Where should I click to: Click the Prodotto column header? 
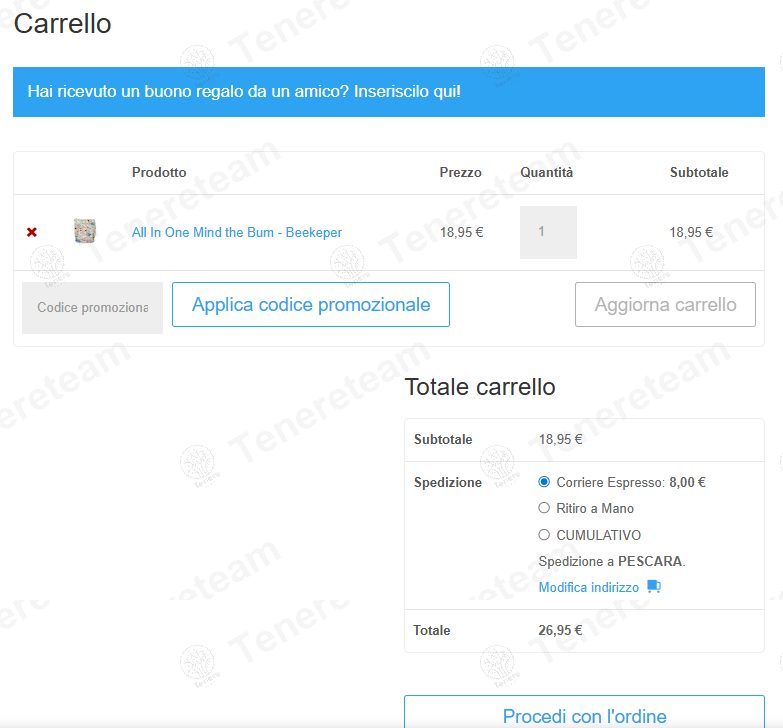pyautogui.click(x=159, y=172)
